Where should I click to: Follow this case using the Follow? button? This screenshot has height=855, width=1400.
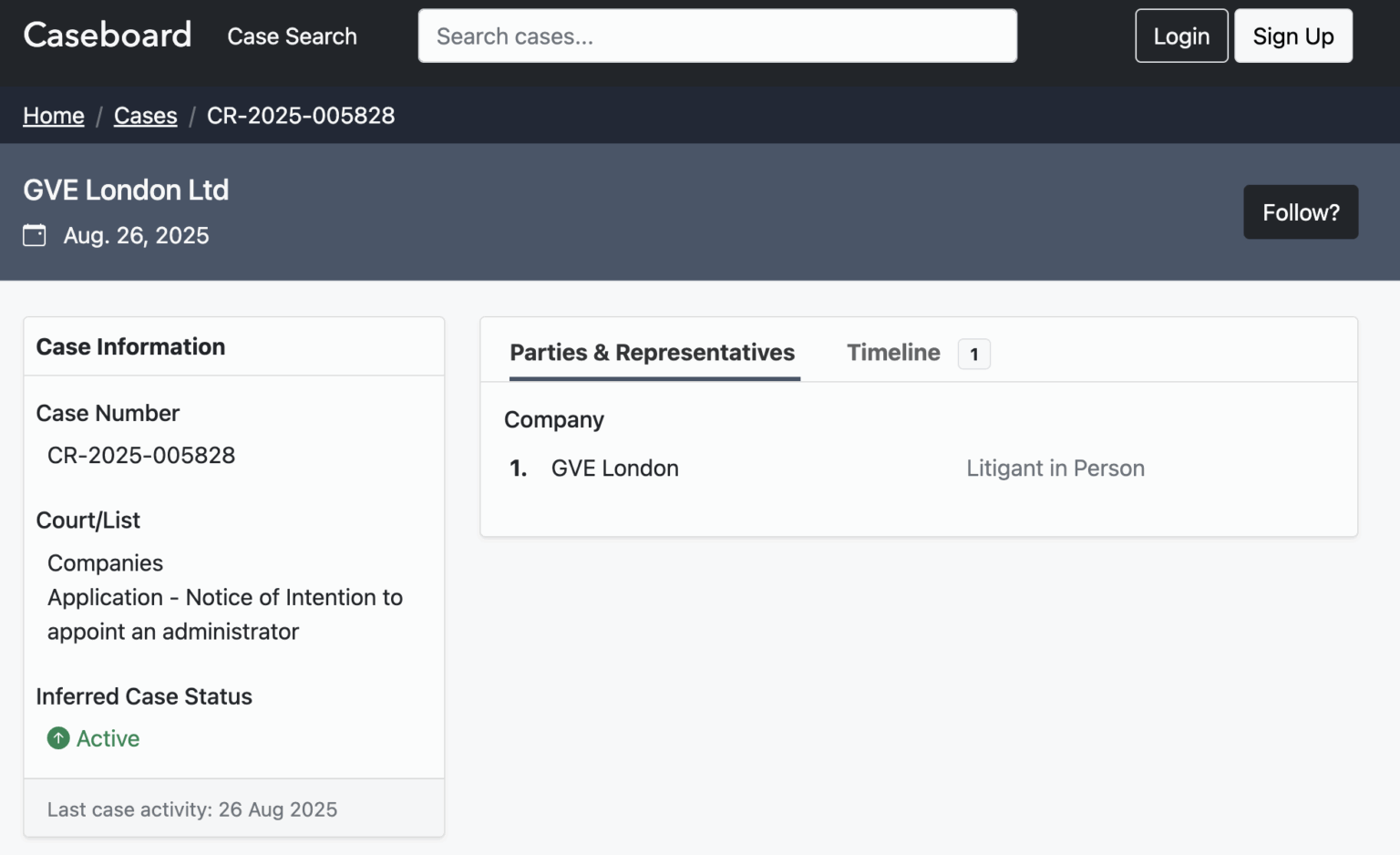pyautogui.click(x=1300, y=212)
